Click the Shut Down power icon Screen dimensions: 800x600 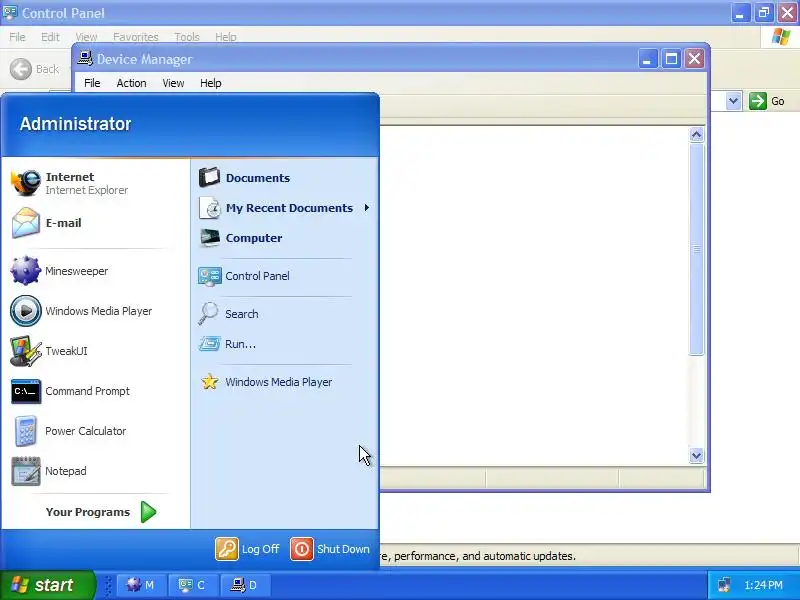[x=302, y=549]
